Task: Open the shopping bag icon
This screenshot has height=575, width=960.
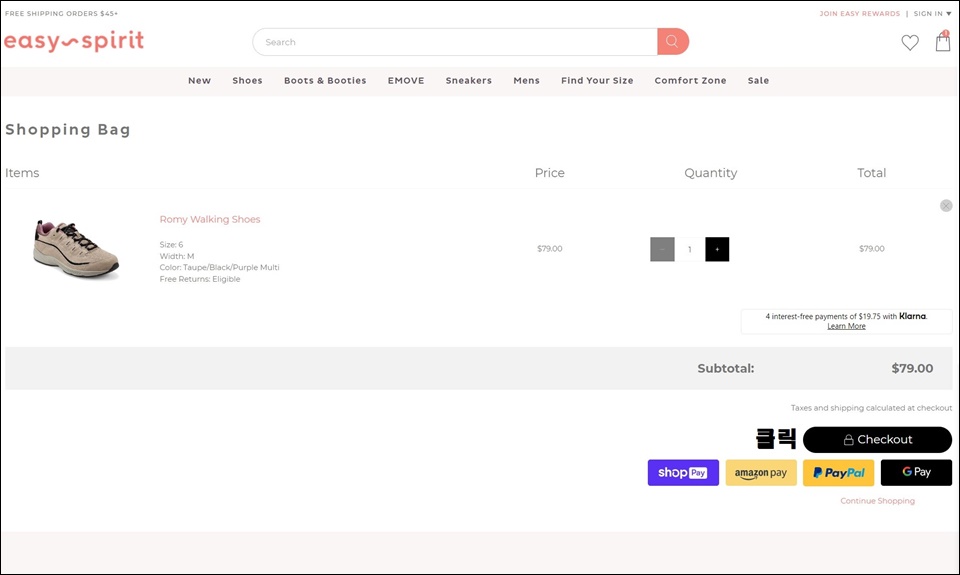Action: click(x=943, y=41)
